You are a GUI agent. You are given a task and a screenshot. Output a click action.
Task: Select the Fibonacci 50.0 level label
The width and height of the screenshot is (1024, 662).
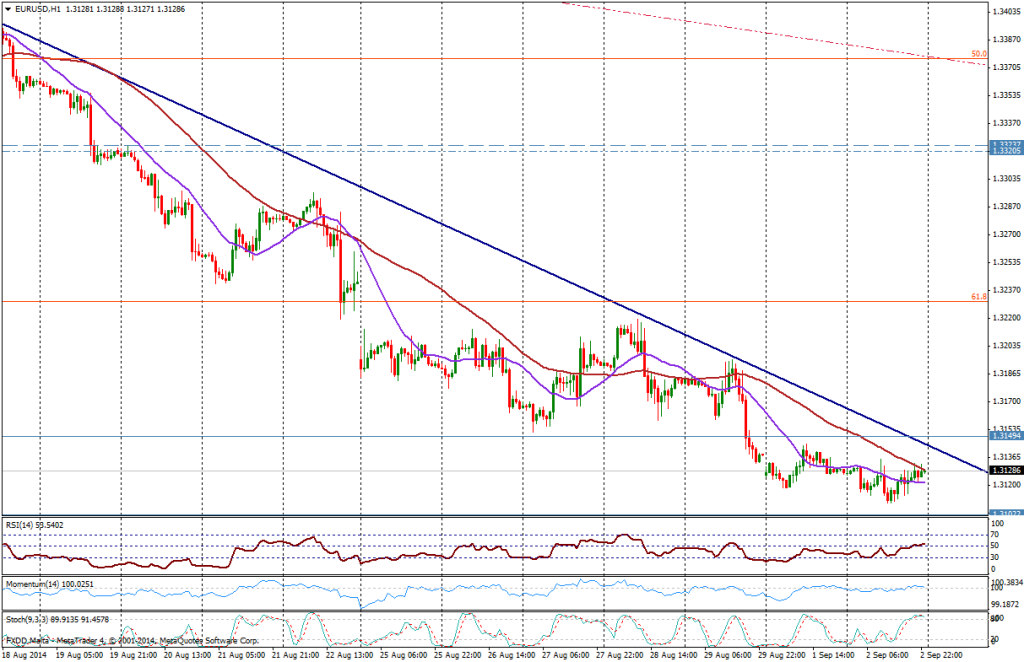(x=979, y=54)
